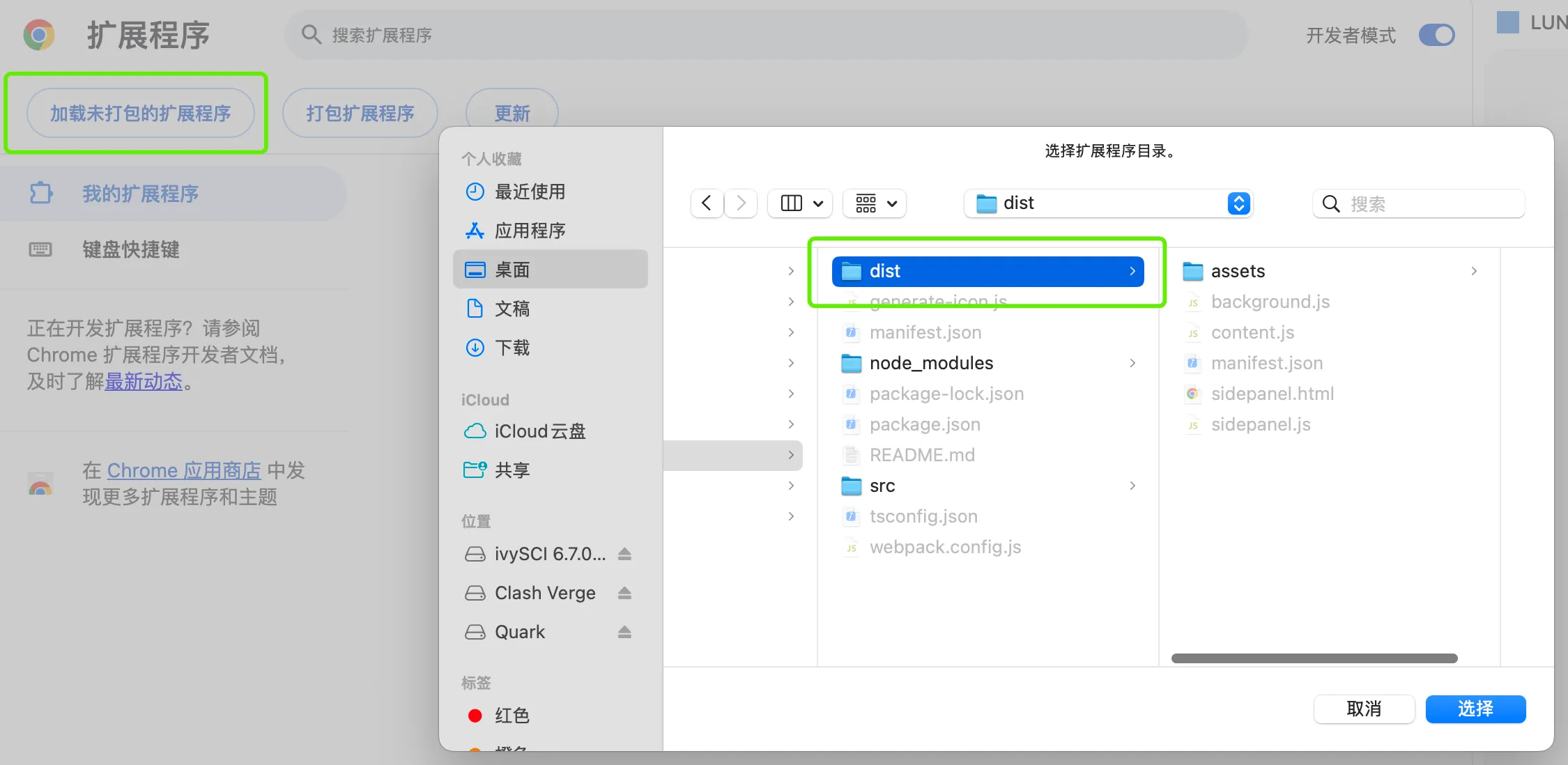Expand the assets folder chevron
1568x765 pixels.
click(x=1474, y=271)
